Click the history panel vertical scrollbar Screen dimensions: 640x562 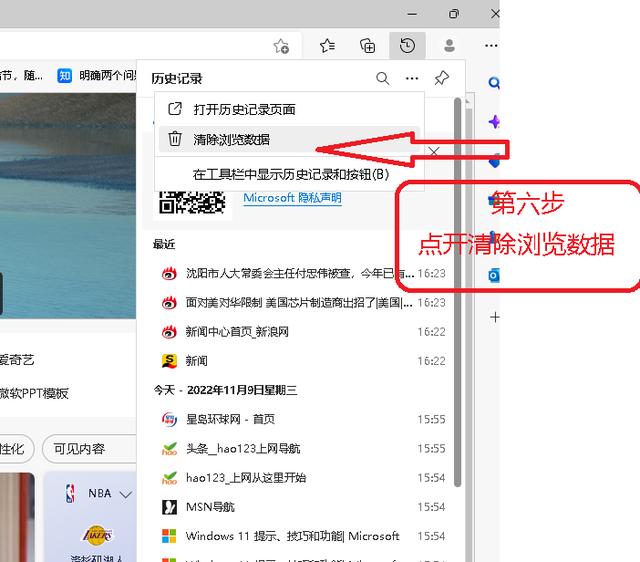coord(458,292)
